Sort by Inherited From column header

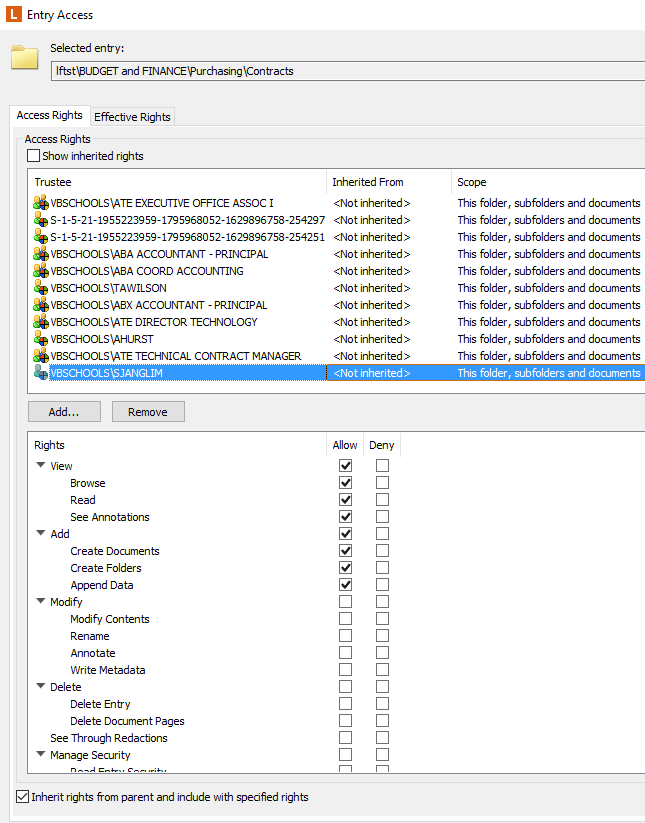pos(389,182)
